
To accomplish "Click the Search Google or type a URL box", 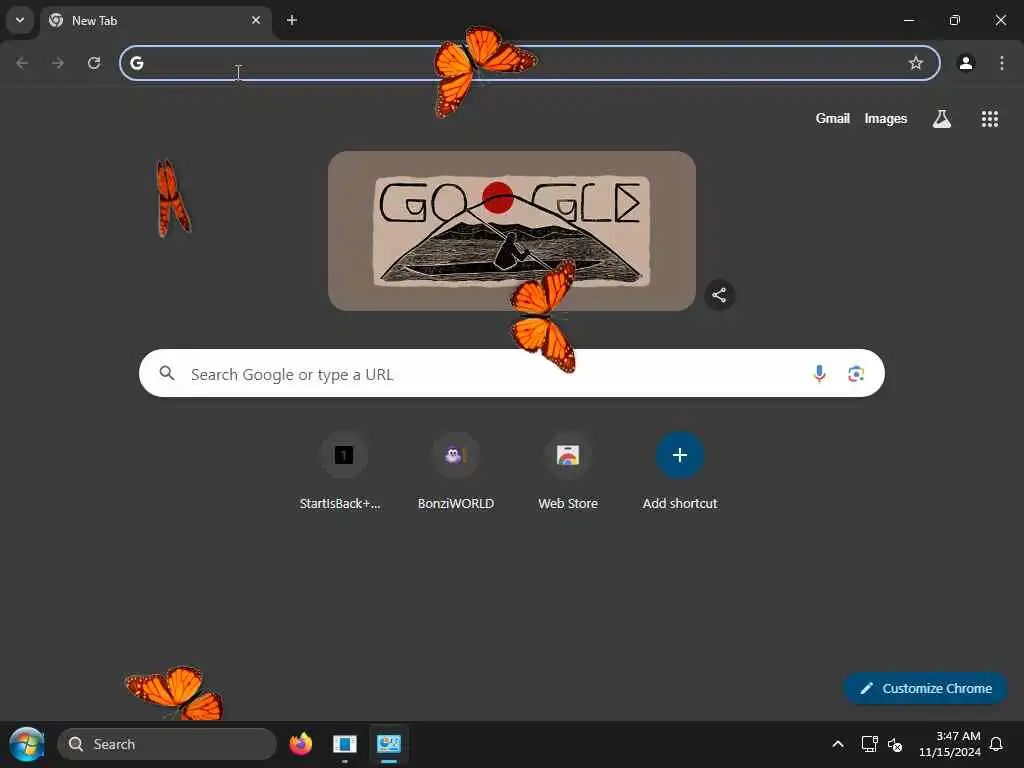I will click(511, 373).
